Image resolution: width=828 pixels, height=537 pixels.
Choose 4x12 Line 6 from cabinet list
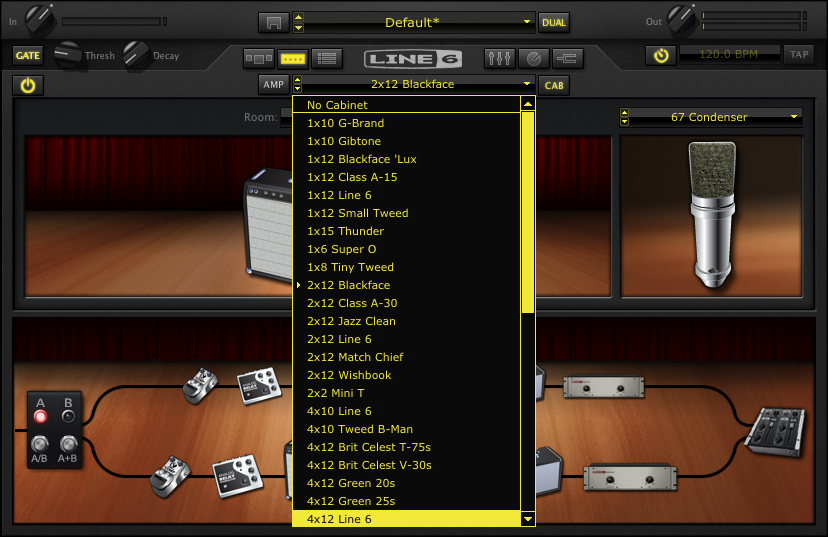point(406,519)
